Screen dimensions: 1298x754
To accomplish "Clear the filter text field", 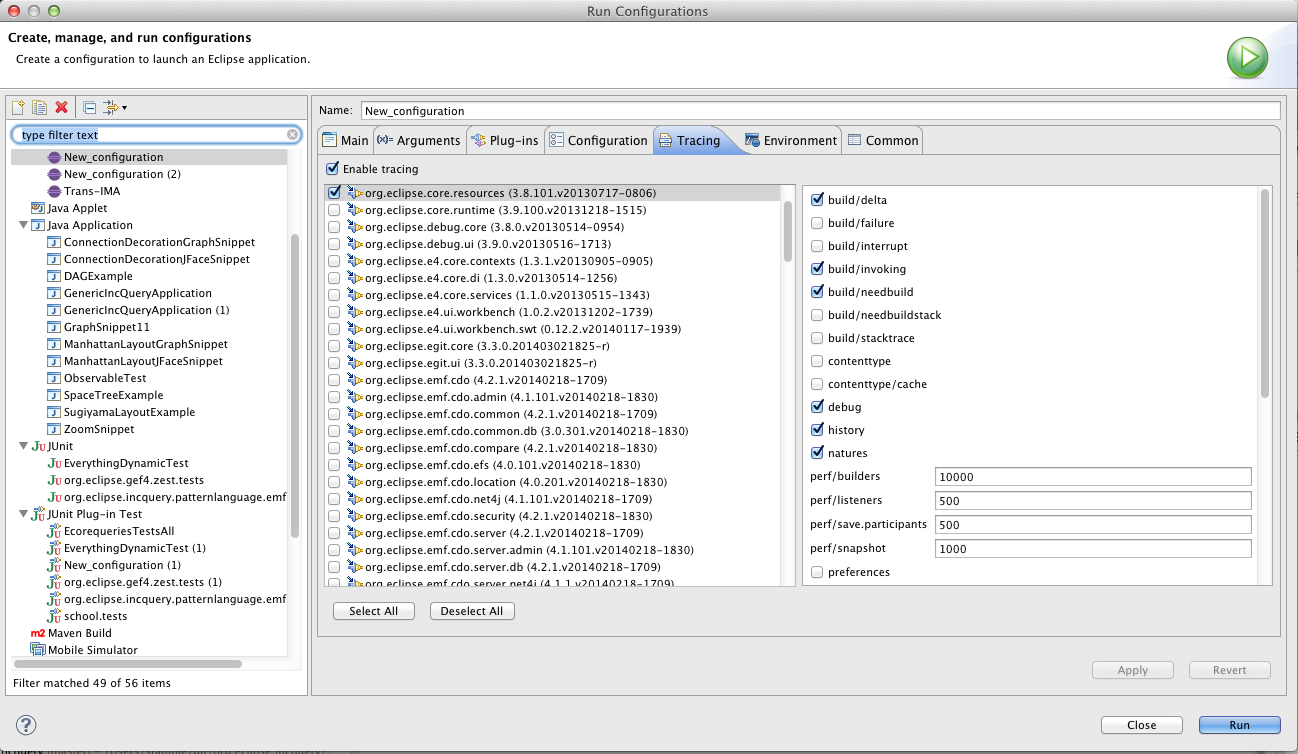I will 293,134.
